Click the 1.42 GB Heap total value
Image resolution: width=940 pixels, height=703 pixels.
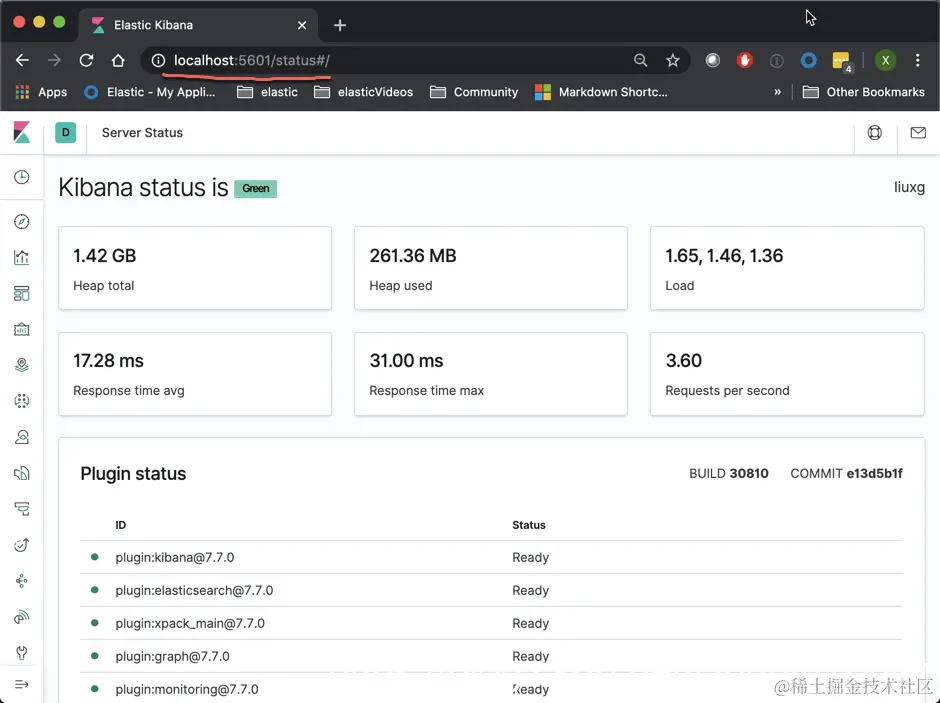pyautogui.click(x=104, y=256)
